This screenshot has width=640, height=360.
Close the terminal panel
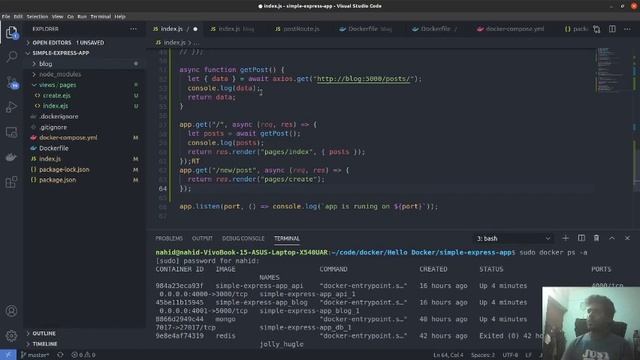pyautogui.click(x=627, y=238)
